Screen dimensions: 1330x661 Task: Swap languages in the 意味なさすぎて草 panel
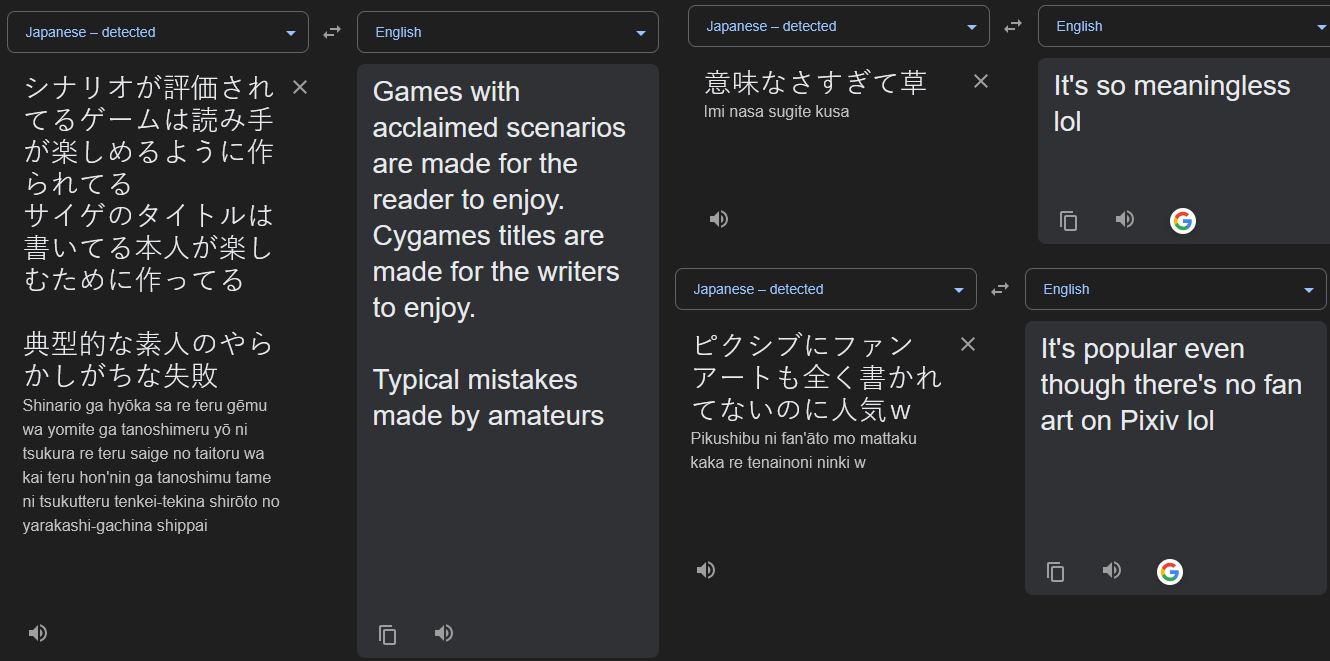pos(1013,26)
